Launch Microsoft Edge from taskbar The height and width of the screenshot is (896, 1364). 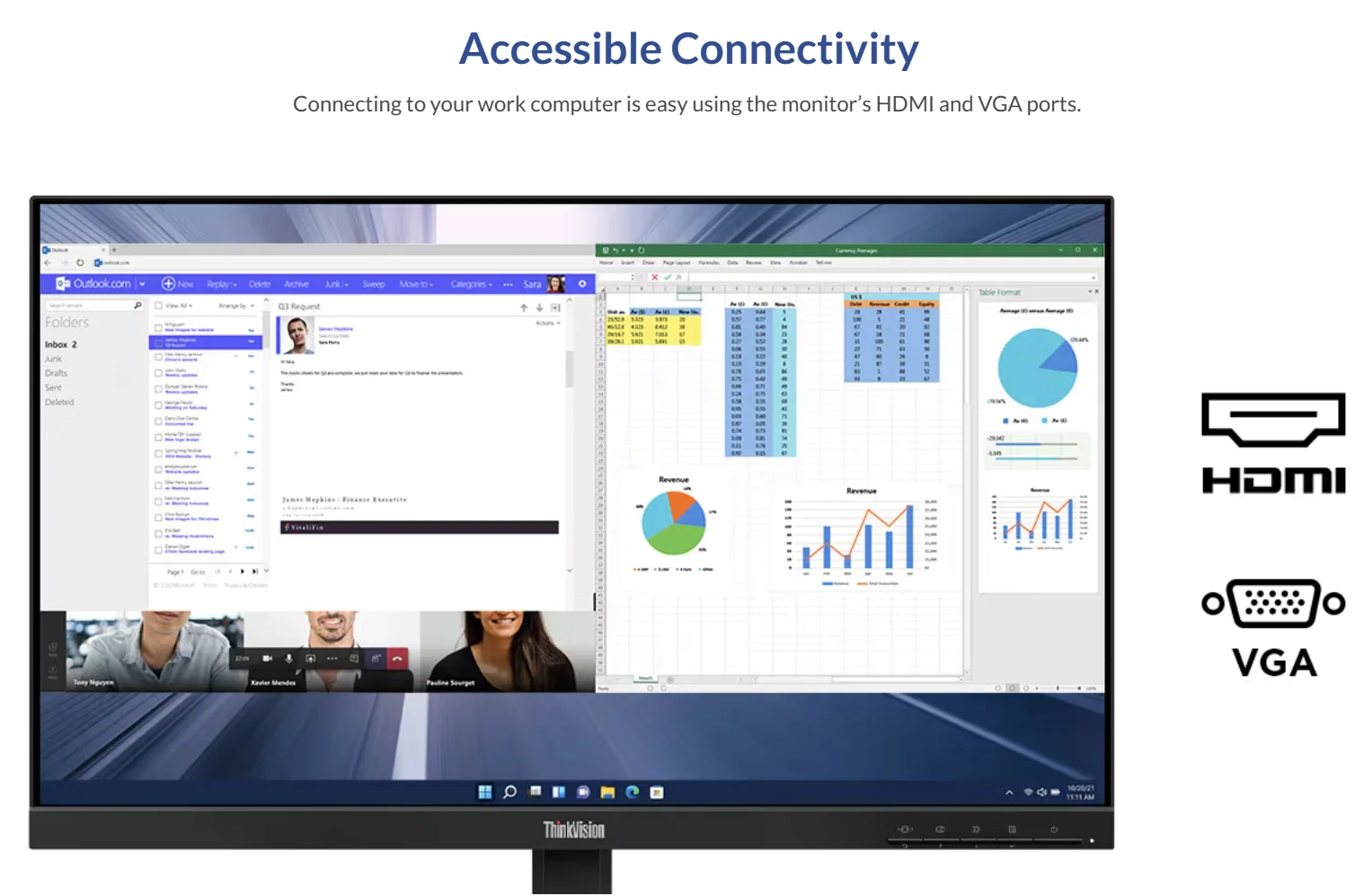(x=633, y=792)
